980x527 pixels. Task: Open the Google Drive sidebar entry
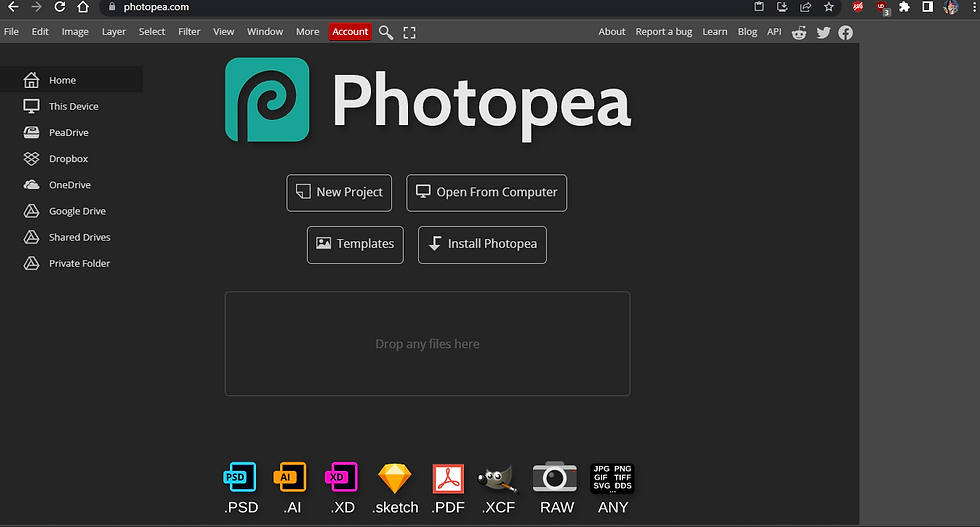(71, 211)
